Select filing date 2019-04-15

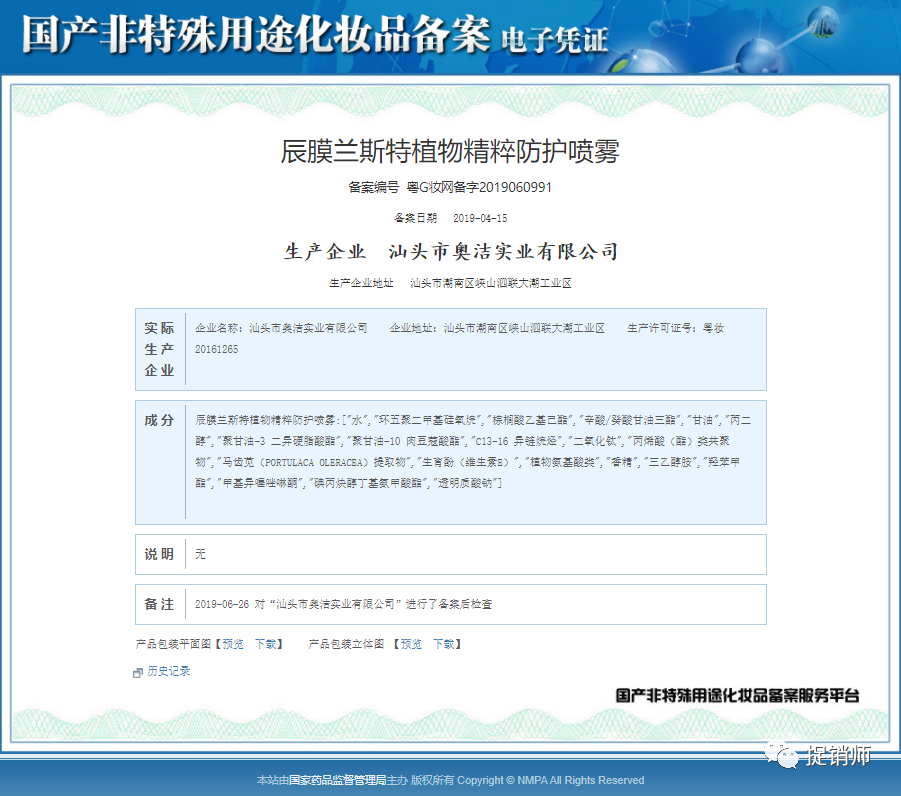pos(480,218)
